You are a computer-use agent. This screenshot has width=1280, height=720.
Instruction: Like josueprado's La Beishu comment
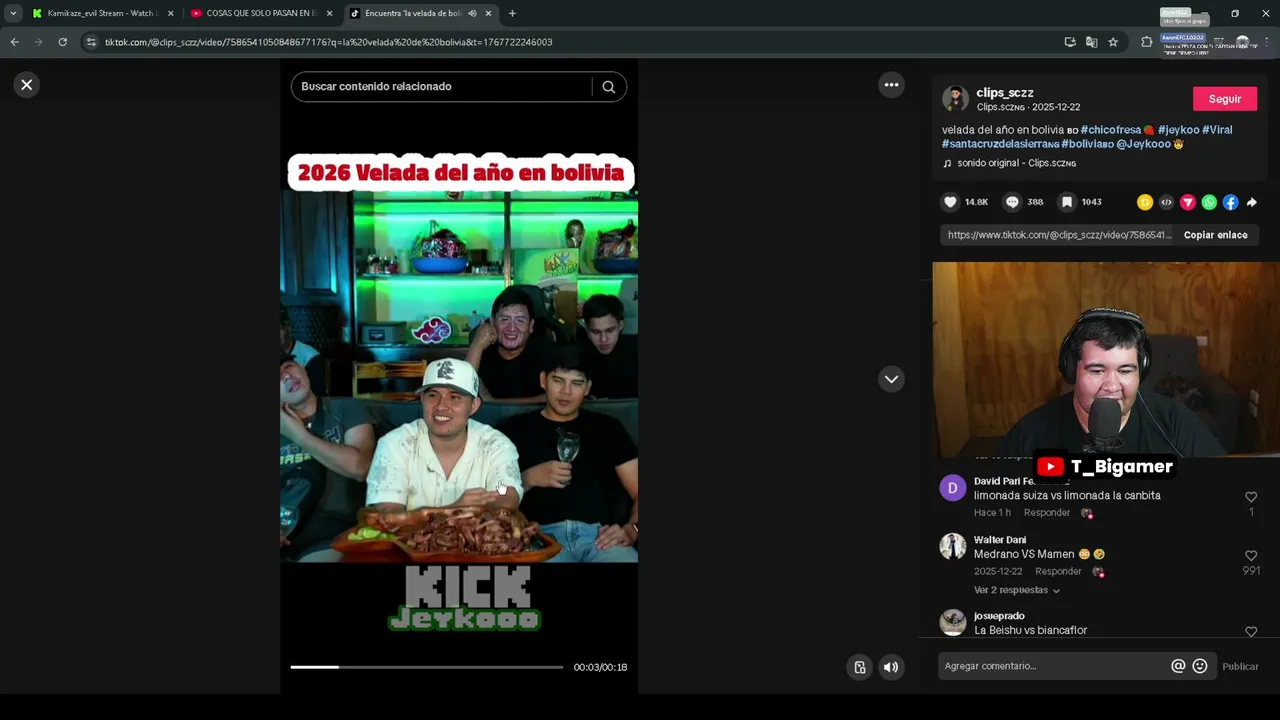[1251, 632]
